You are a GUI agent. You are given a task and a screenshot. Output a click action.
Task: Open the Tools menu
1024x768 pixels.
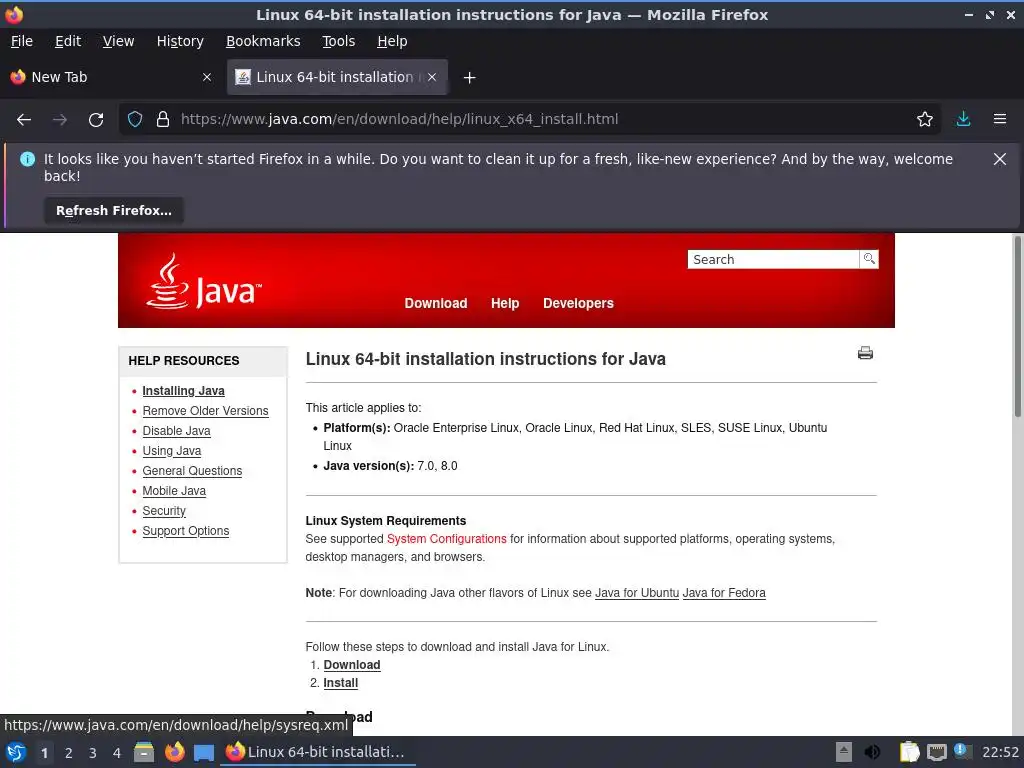(x=338, y=41)
